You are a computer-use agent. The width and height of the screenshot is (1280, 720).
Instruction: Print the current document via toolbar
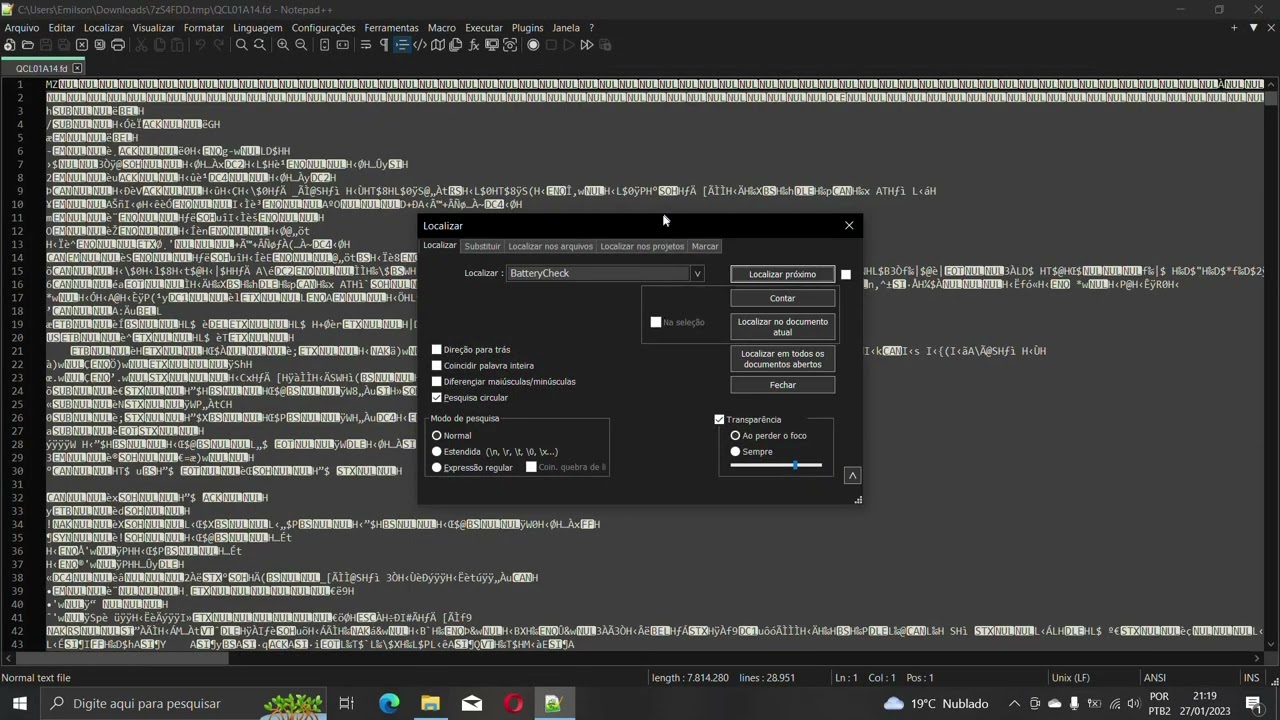click(x=118, y=45)
